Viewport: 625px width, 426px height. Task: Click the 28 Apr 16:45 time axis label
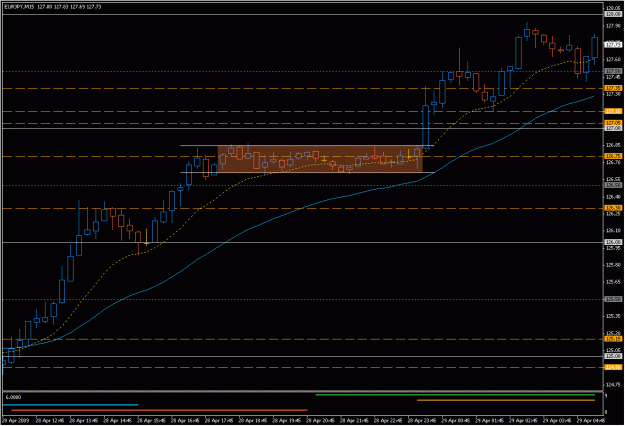tap(185, 420)
